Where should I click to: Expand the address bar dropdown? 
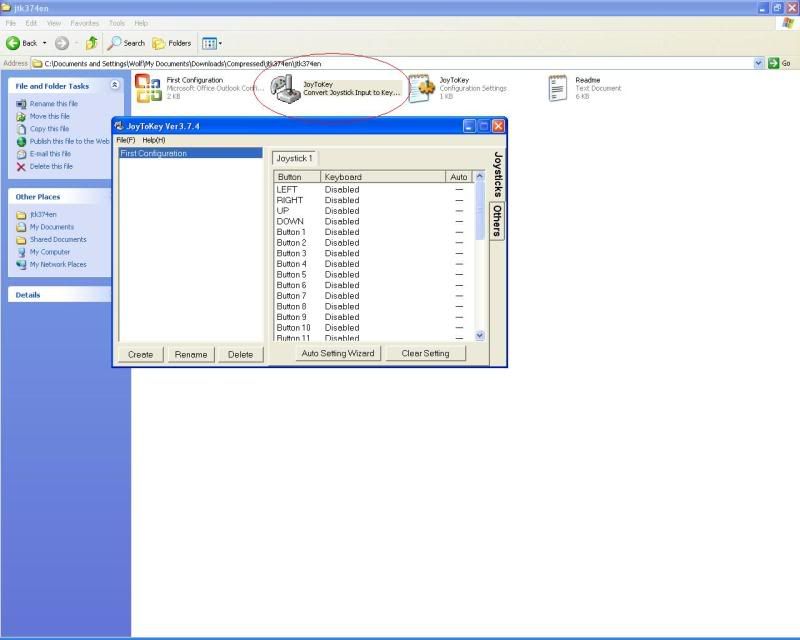tap(758, 63)
